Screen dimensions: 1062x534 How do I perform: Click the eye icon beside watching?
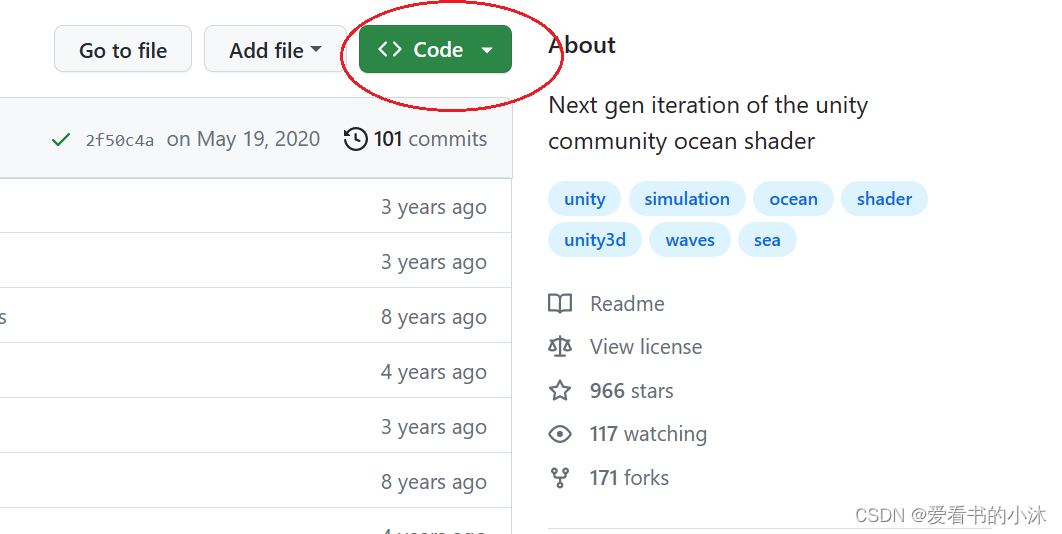pyautogui.click(x=560, y=434)
